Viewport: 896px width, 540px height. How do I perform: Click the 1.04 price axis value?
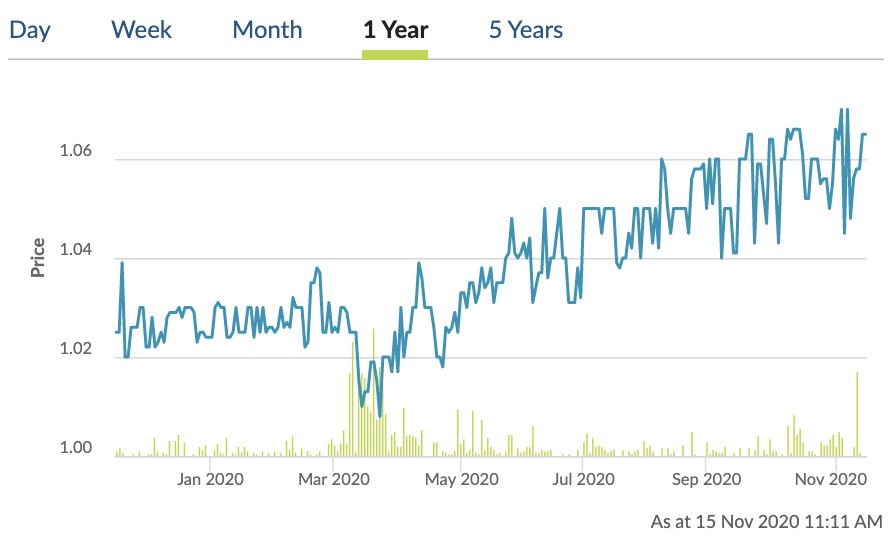[79, 251]
